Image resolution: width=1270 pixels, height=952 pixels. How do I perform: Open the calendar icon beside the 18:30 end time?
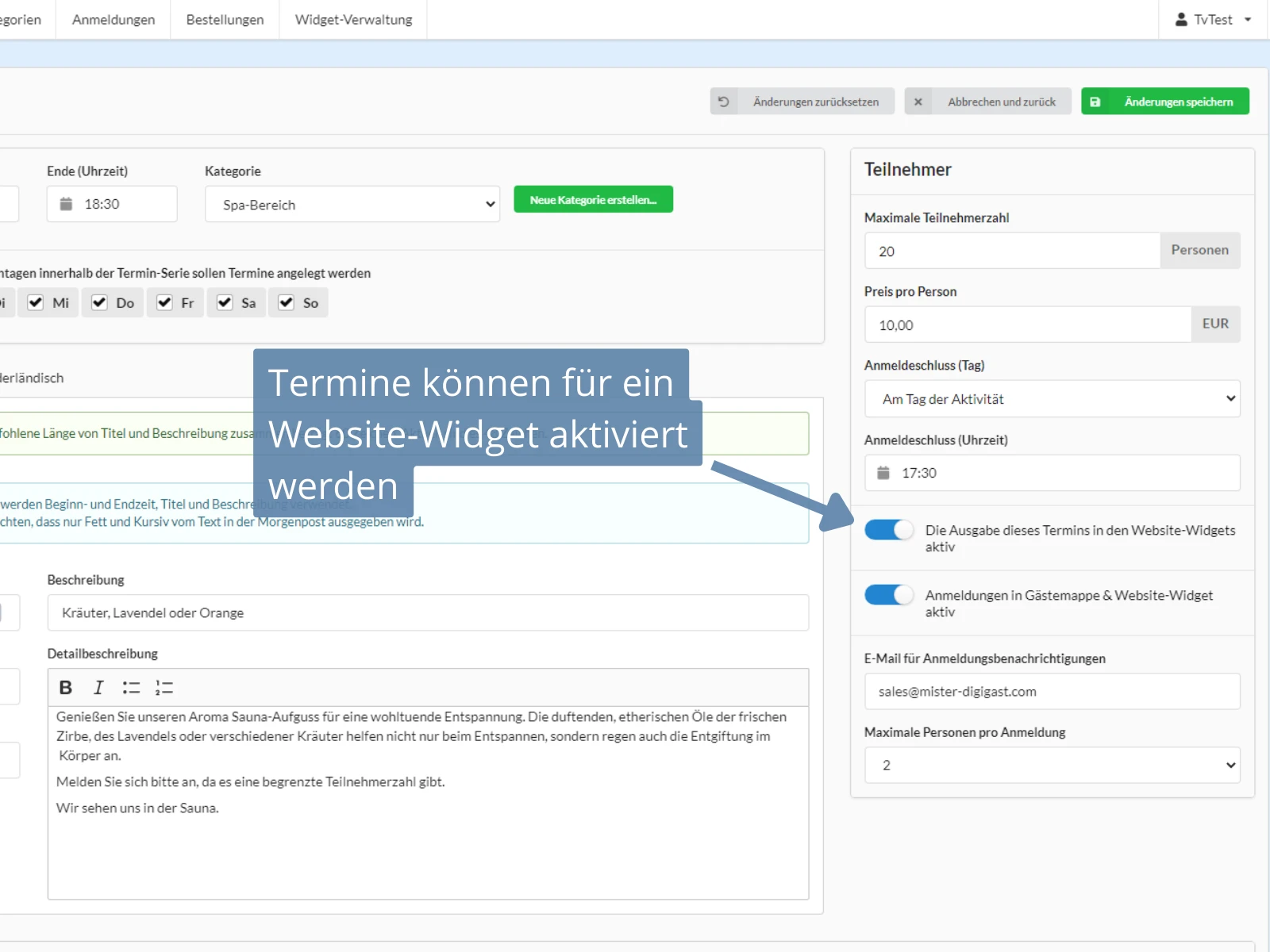[67, 204]
